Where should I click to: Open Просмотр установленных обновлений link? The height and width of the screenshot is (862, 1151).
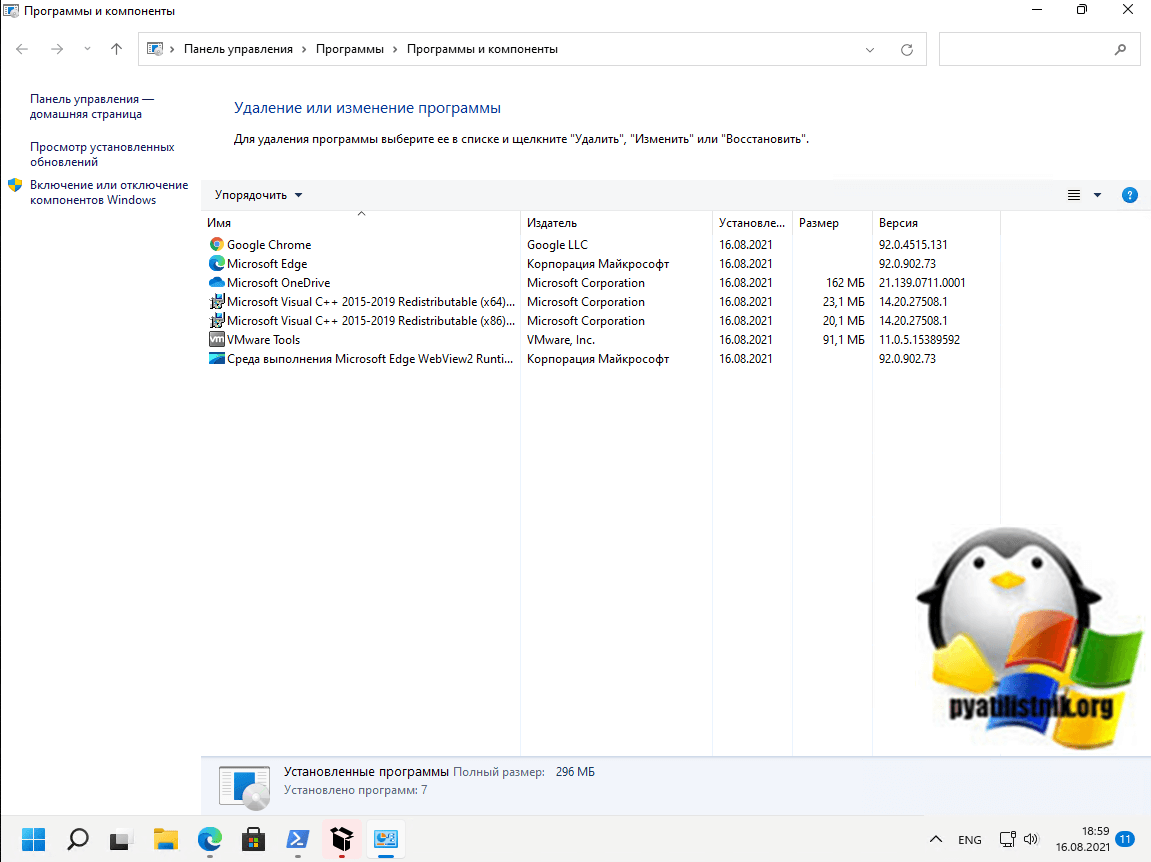(102, 154)
